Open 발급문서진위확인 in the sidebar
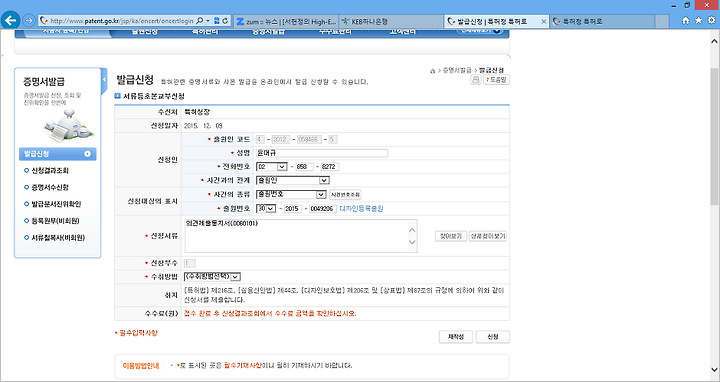Image resolution: width=720 pixels, height=382 pixels. click(x=56, y=204)
